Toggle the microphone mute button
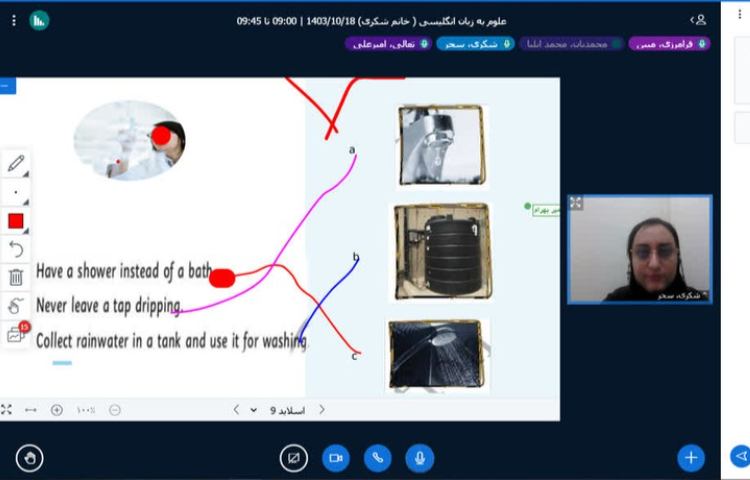Screen dimensions: 750x480 coord(419,458)
